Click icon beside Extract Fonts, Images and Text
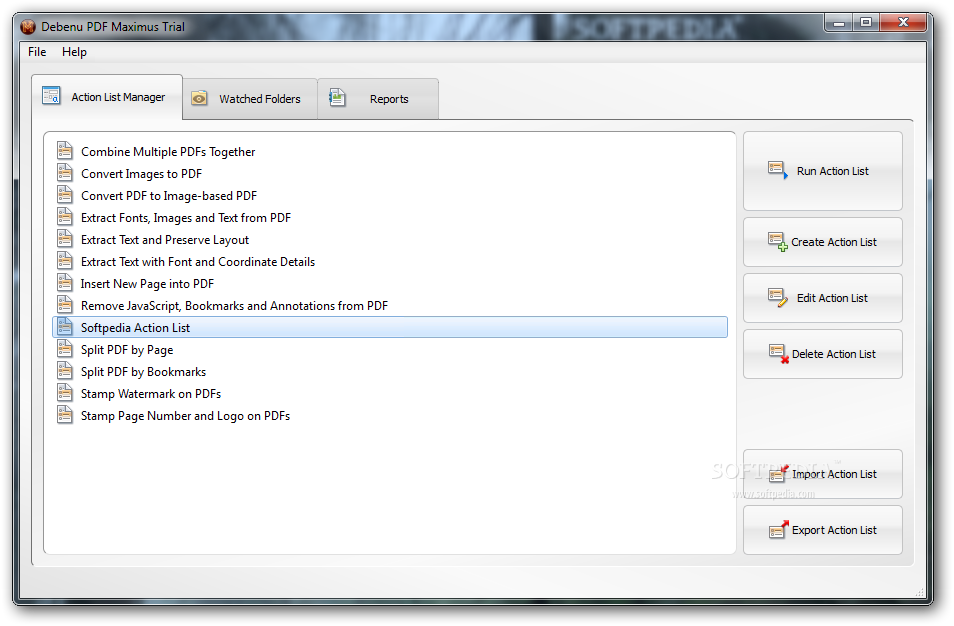The width and height of the screenshot is (954, 626). tap(64, 216)
